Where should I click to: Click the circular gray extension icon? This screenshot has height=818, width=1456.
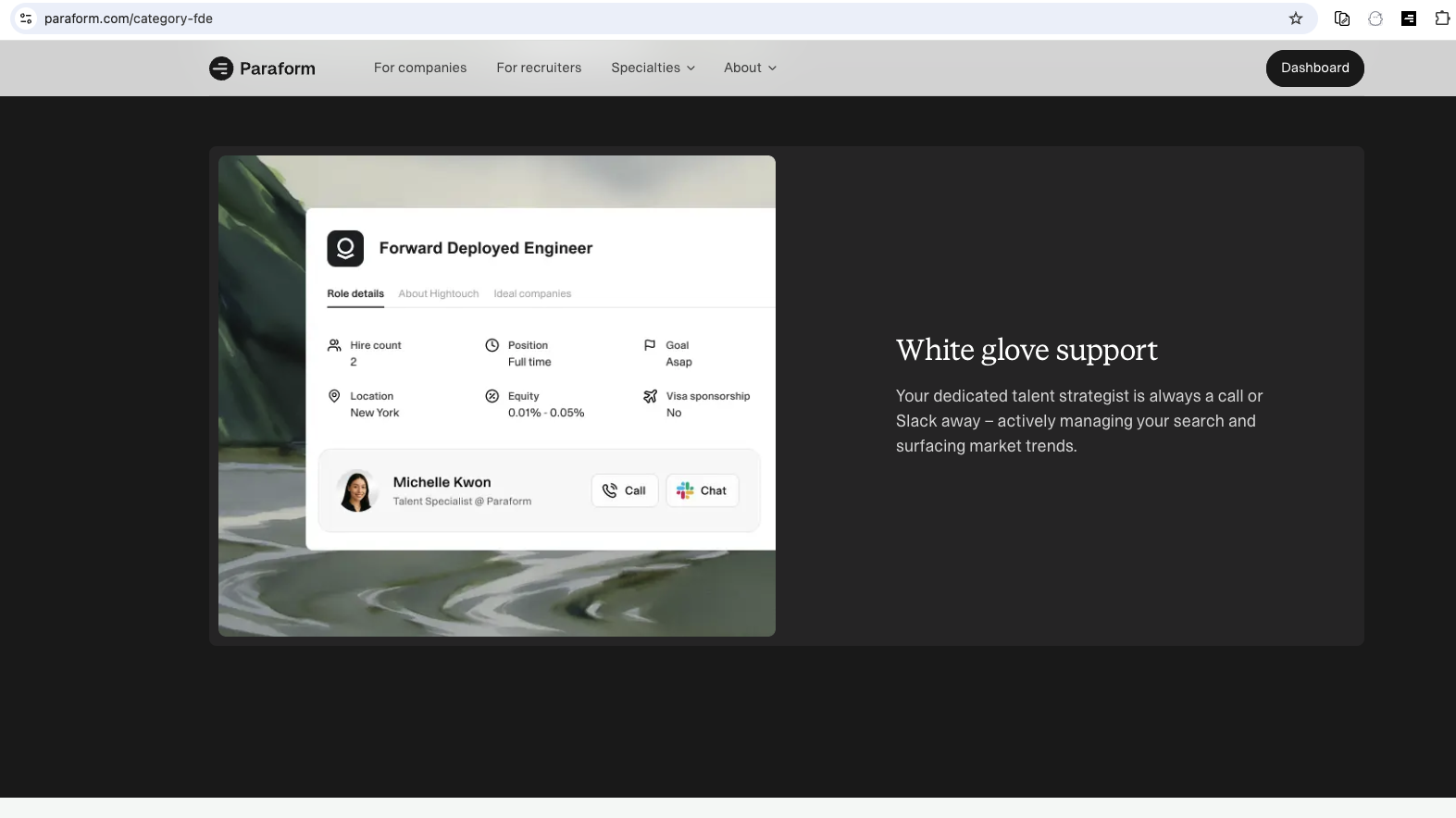pos(1375,19)
